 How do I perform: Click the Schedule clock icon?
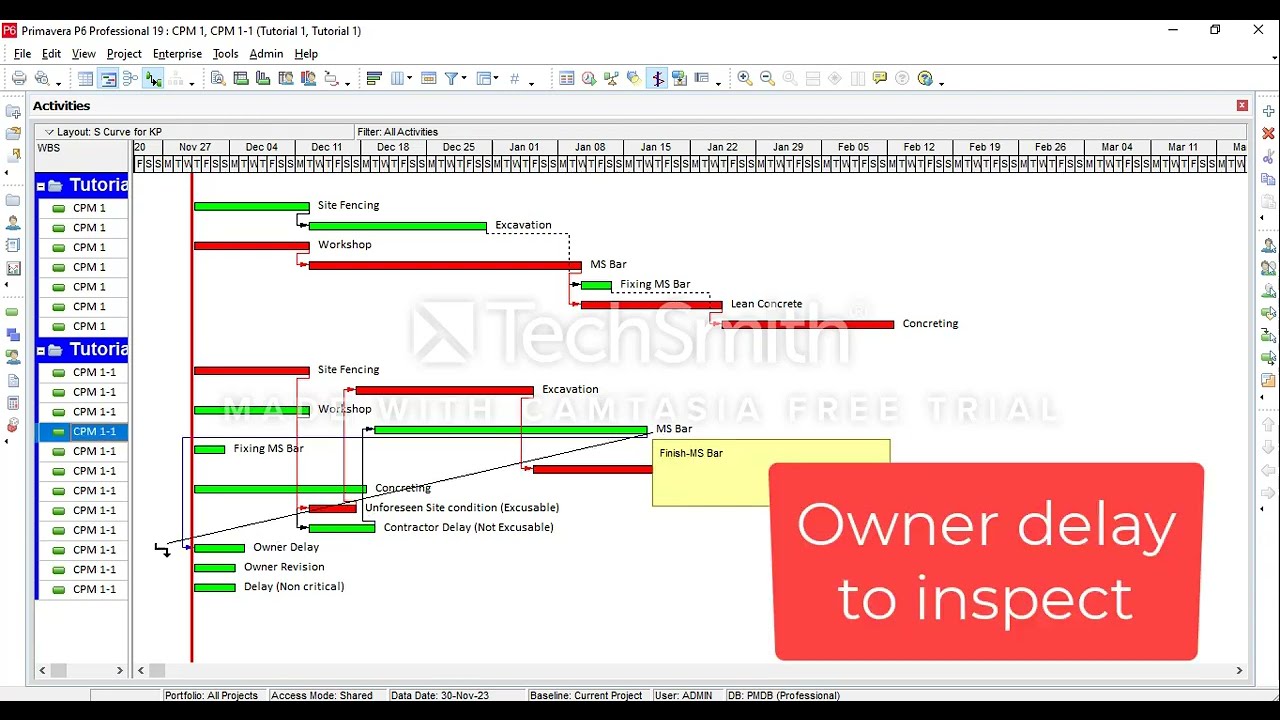click(x=589, y=78)
